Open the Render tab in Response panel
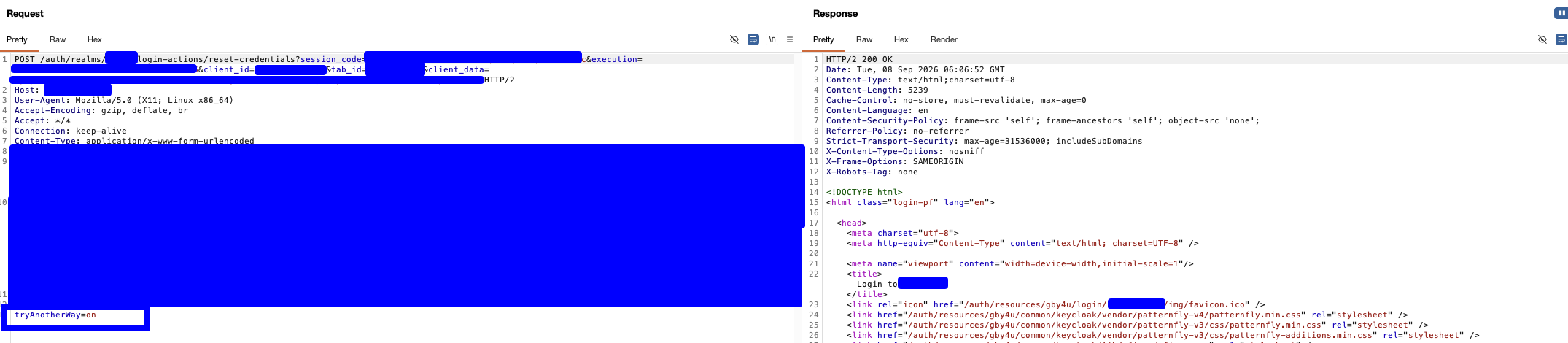This screenshot has height=343, width=1568. (944, 39)
